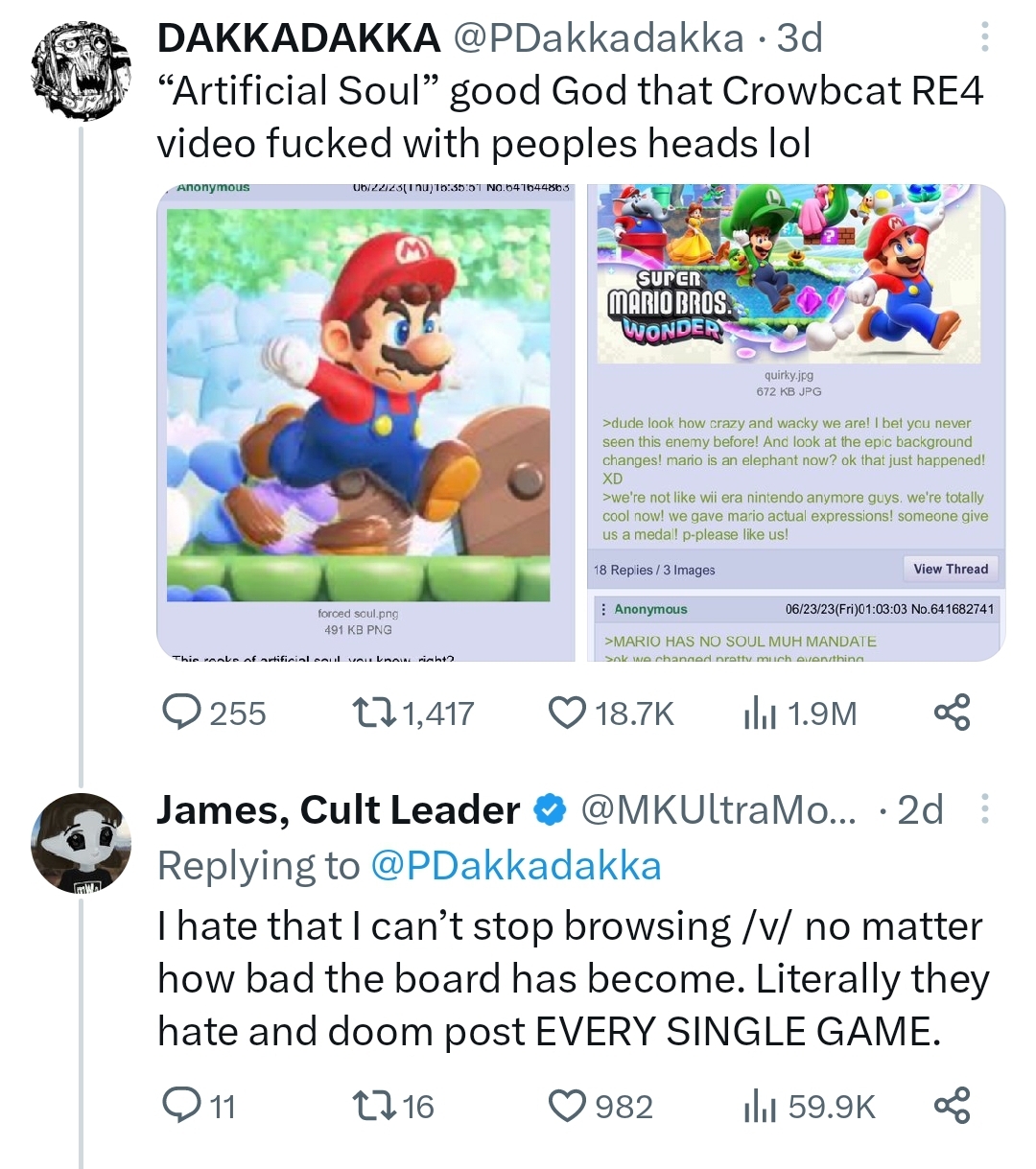Open DAKKADAKKA's profile avatar
Screen dimensions: 1036x1169
click(x=81, y=72)
